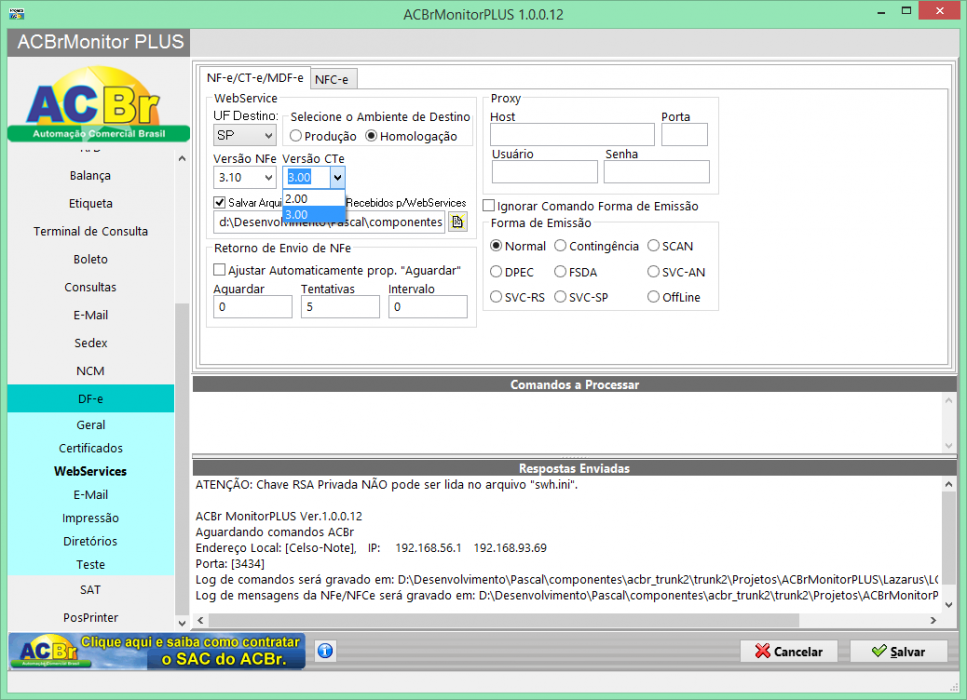Click the Tentativas value field
Viewport: 967px width, 700px height.
(x=340, y=307)
